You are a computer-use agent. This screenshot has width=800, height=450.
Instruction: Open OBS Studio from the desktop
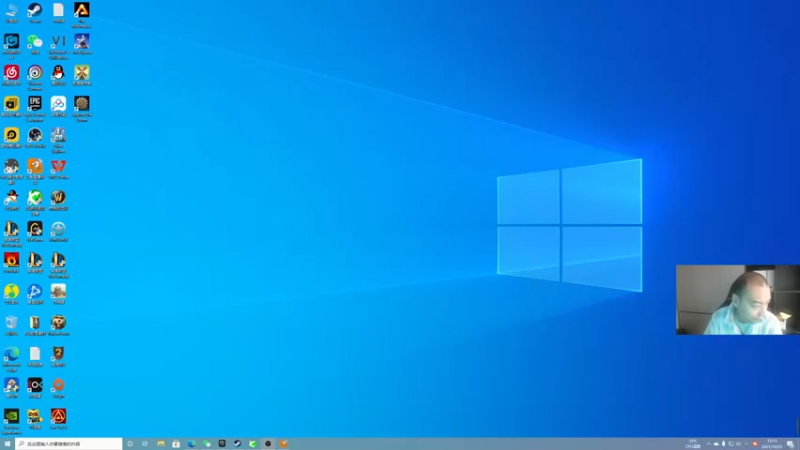coord(35,137)
